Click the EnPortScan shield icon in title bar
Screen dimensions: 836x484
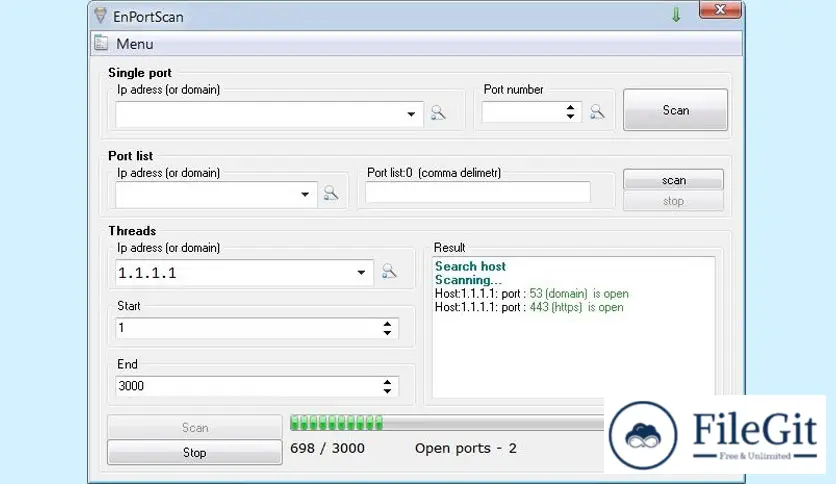point(100,15)
